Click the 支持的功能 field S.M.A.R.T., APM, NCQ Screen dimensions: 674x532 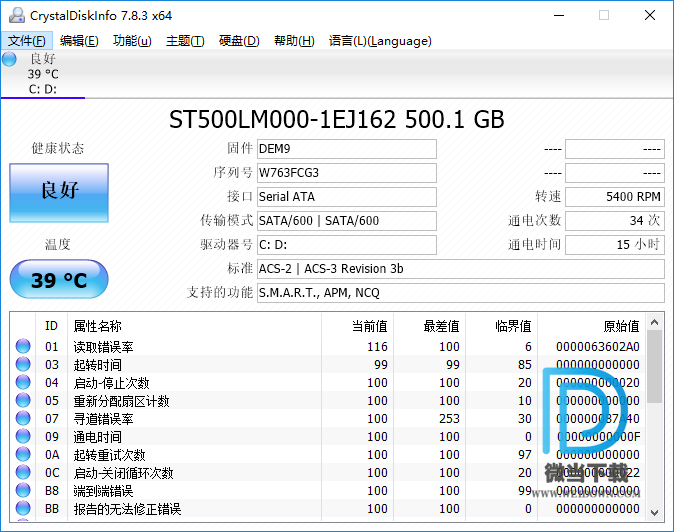461,293
